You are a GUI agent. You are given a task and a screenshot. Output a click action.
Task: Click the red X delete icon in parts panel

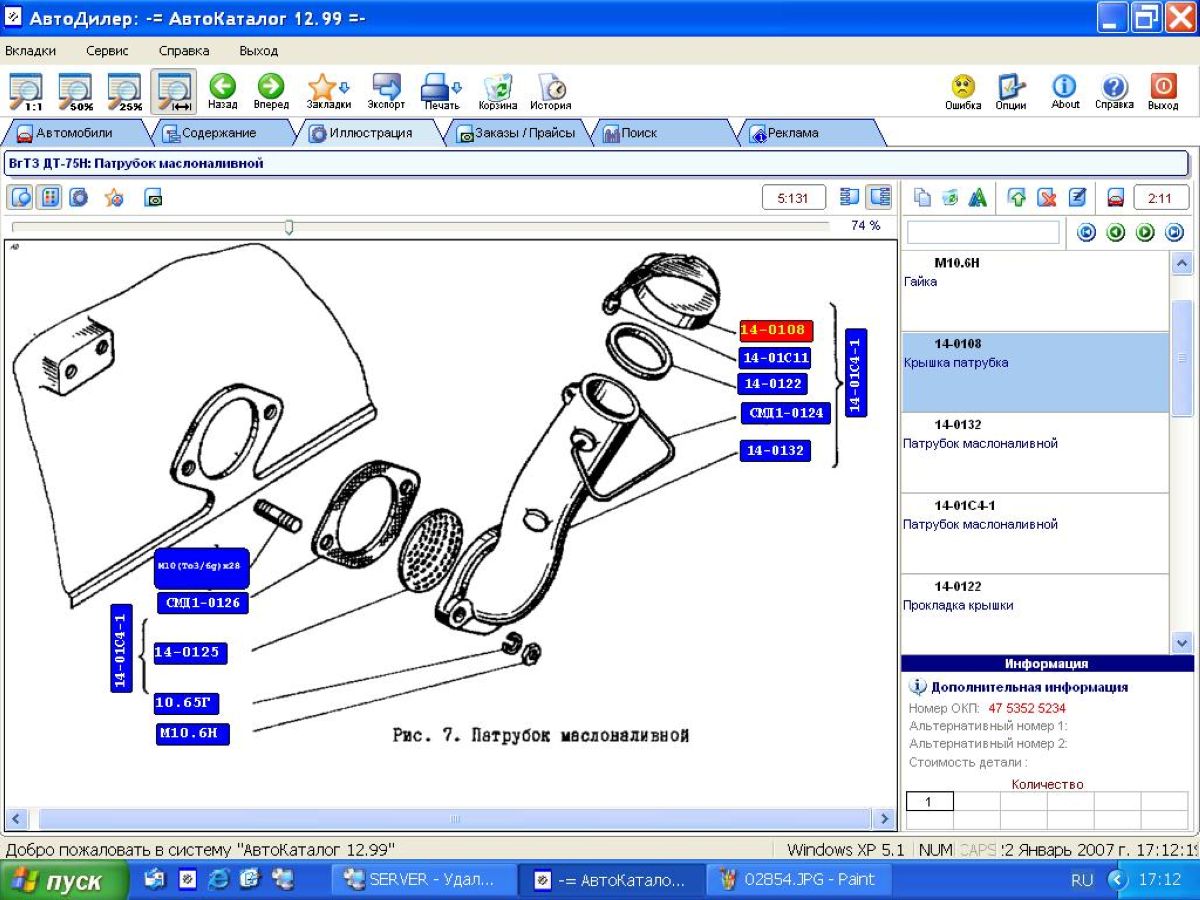(1047, 198)
